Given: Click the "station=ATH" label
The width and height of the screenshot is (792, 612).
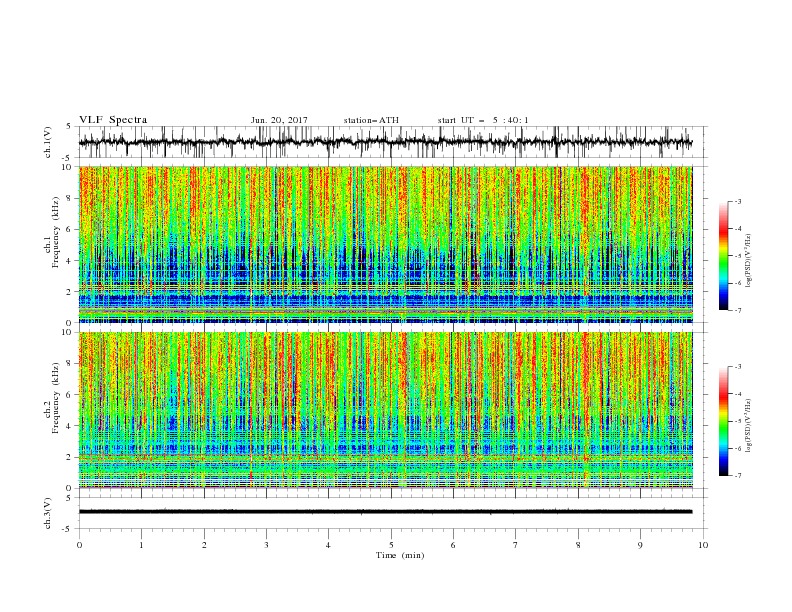Looking at the screenshot, I should click(371, 120).
